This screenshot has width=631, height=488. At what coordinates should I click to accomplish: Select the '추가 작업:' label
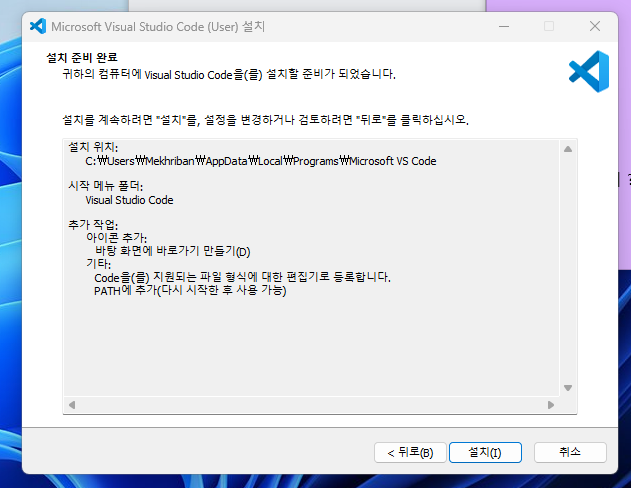point(93,224)
